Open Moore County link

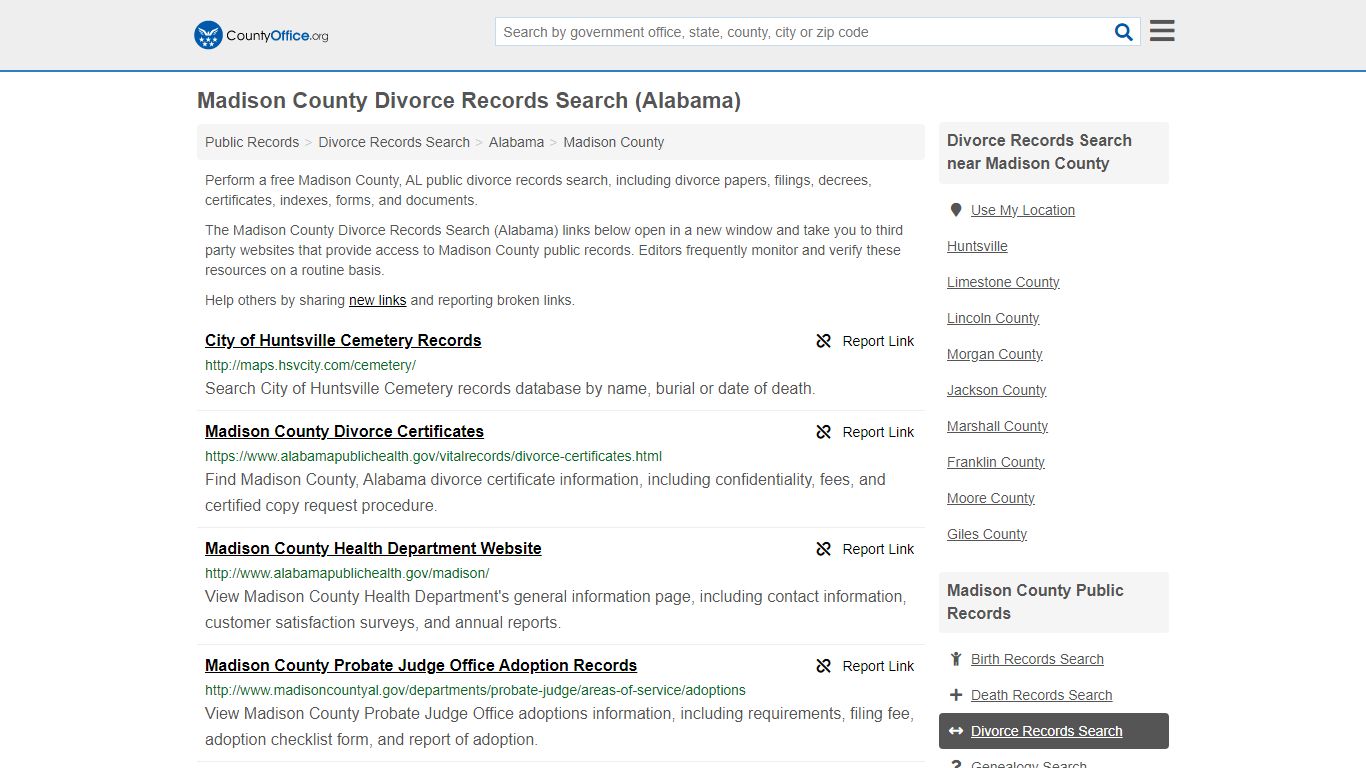(990, 498)
